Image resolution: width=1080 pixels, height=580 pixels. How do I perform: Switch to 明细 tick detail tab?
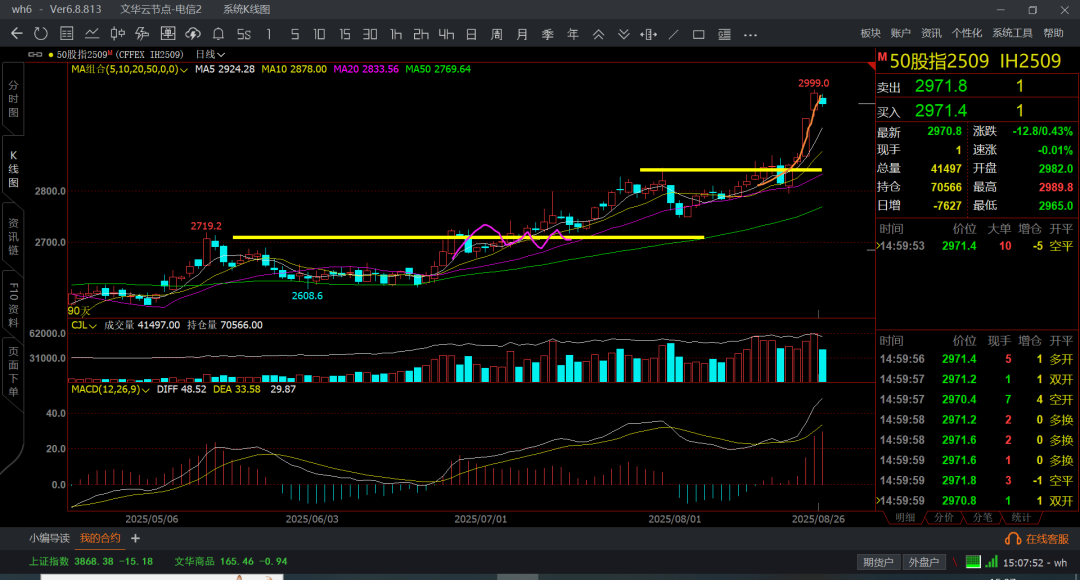904,517
